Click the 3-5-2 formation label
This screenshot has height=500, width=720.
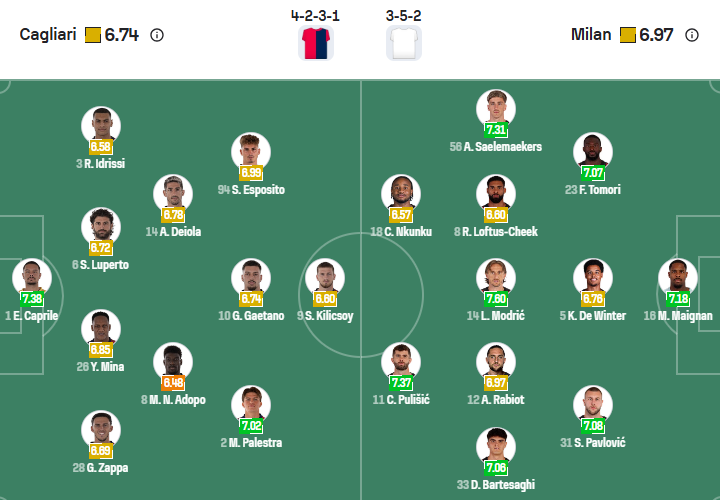click(x=404, y=16)
